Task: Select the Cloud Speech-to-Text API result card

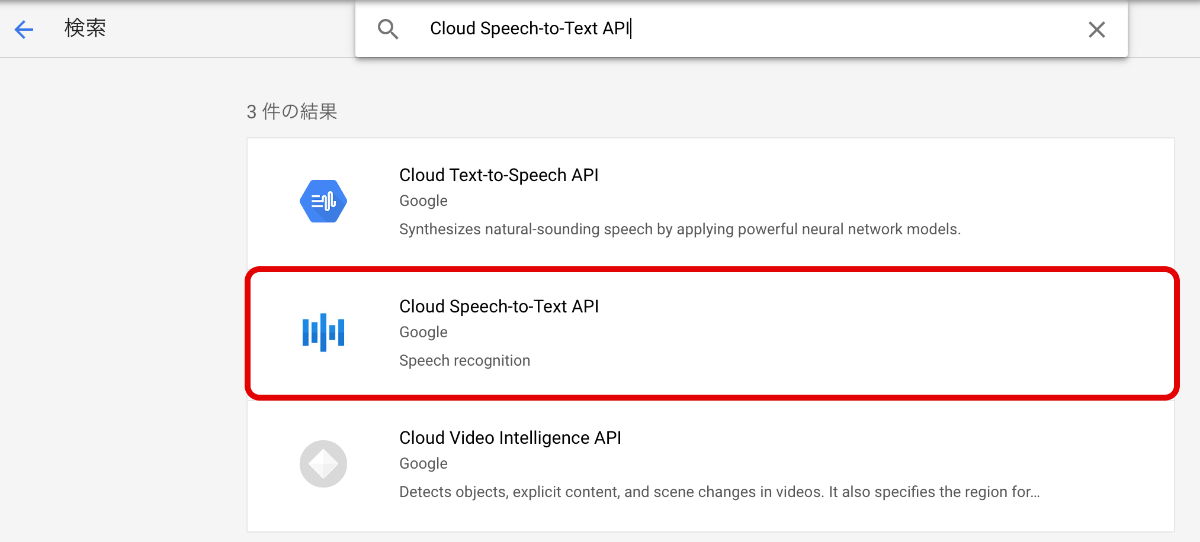Action: (x=711, y=333)
